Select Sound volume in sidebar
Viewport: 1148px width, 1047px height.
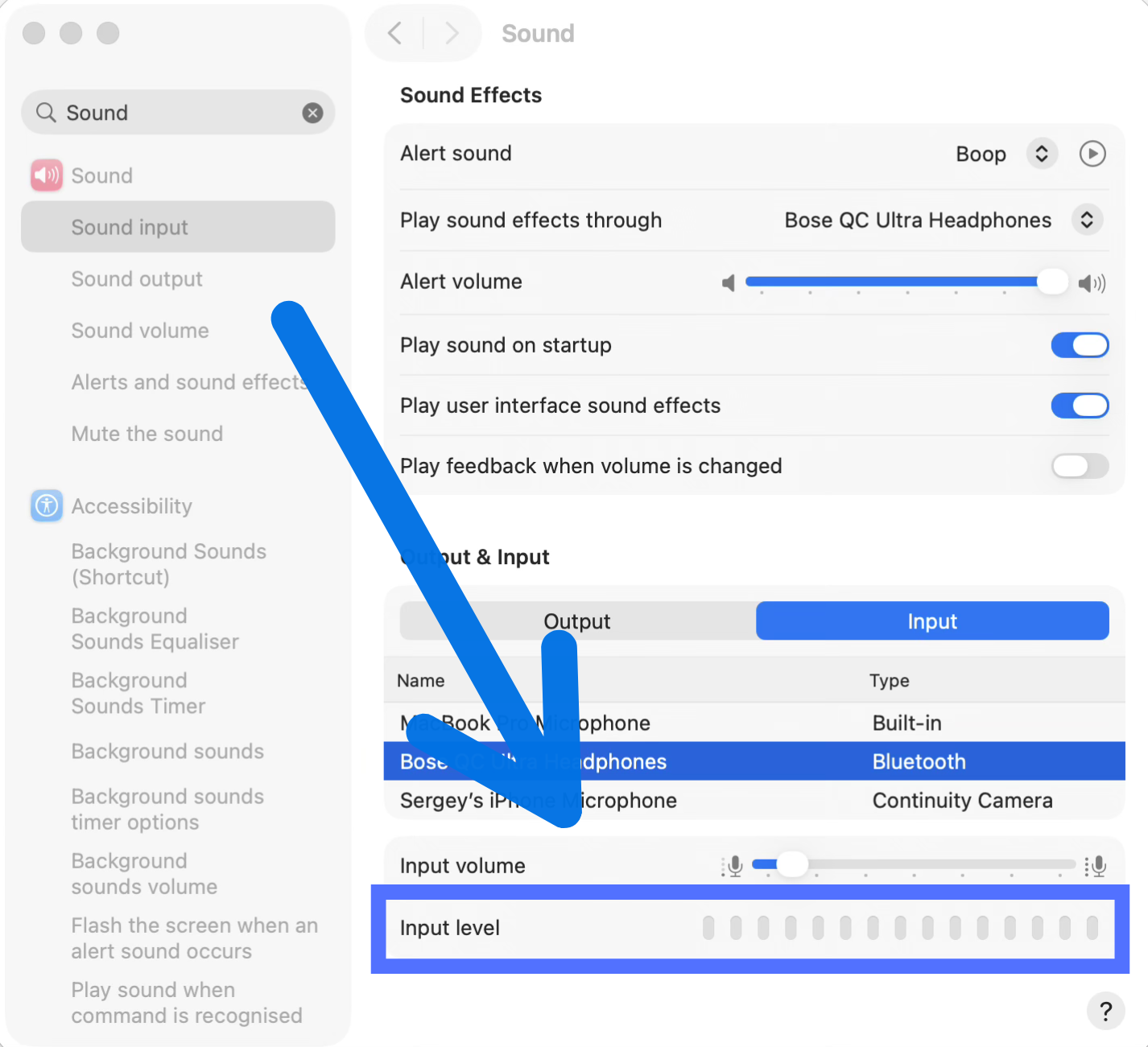(x=140, y=331)
